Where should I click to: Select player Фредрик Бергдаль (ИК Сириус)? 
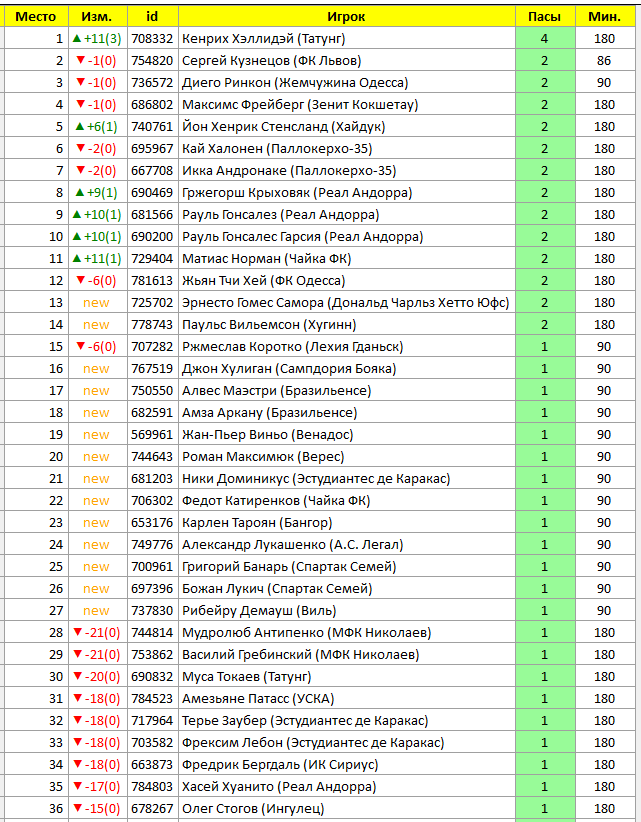[280, 765]
